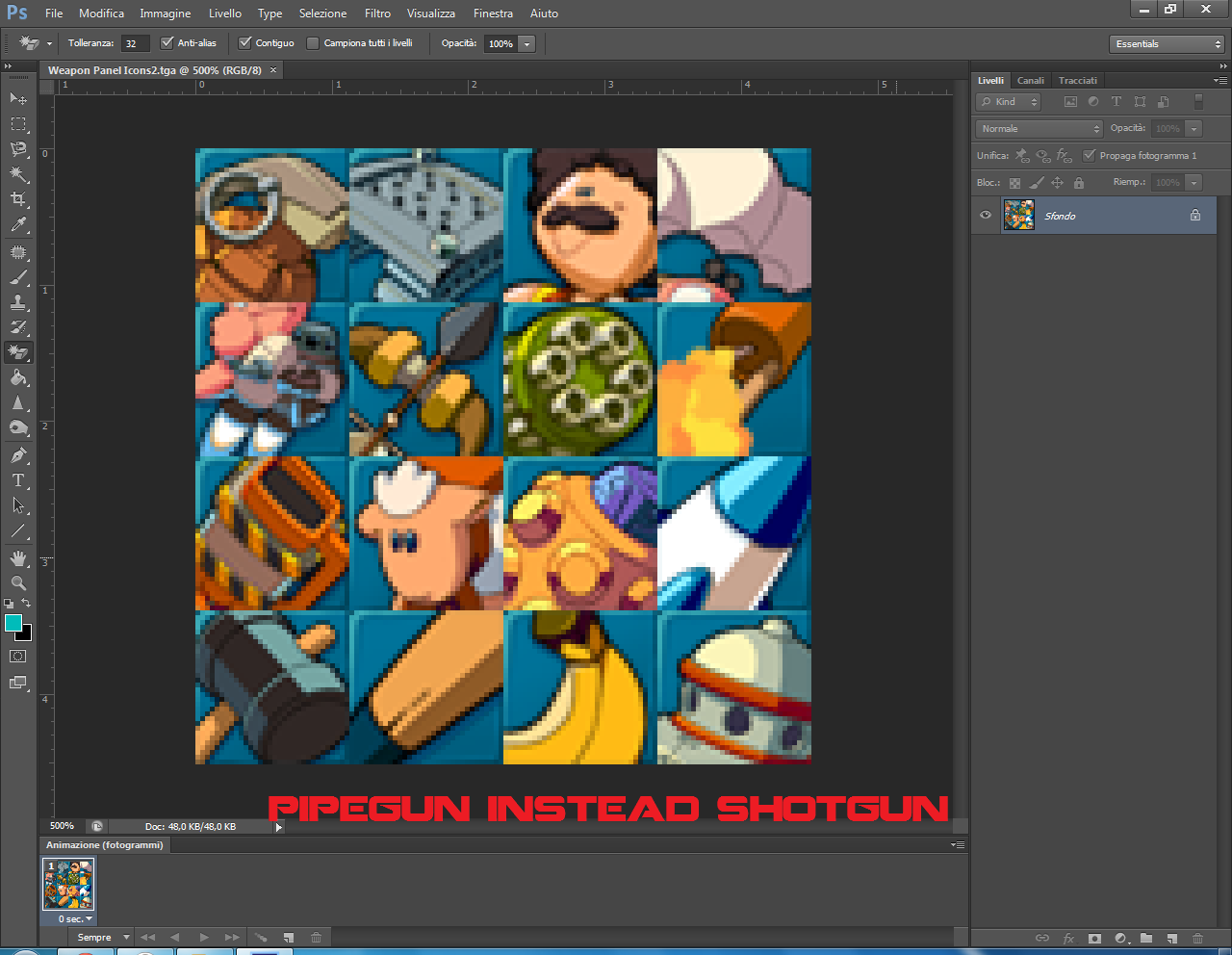
Task: Click the background color swatch
Action: [25, 635]
